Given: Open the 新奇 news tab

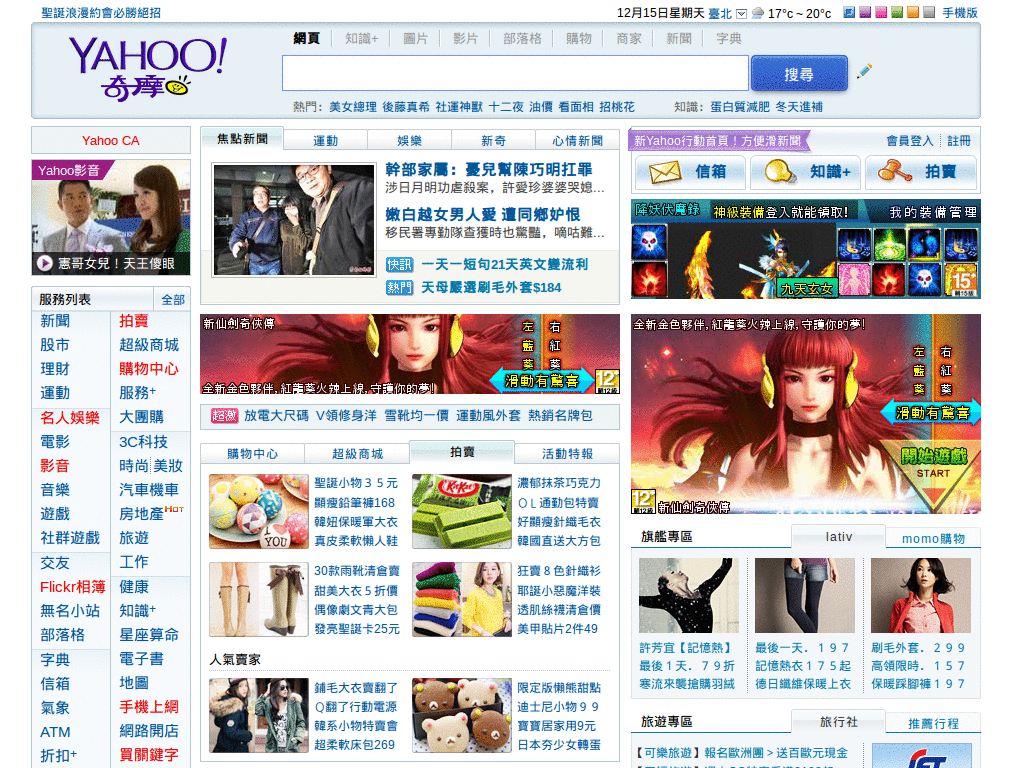Looking at the screenshot, I should [493, 140].
